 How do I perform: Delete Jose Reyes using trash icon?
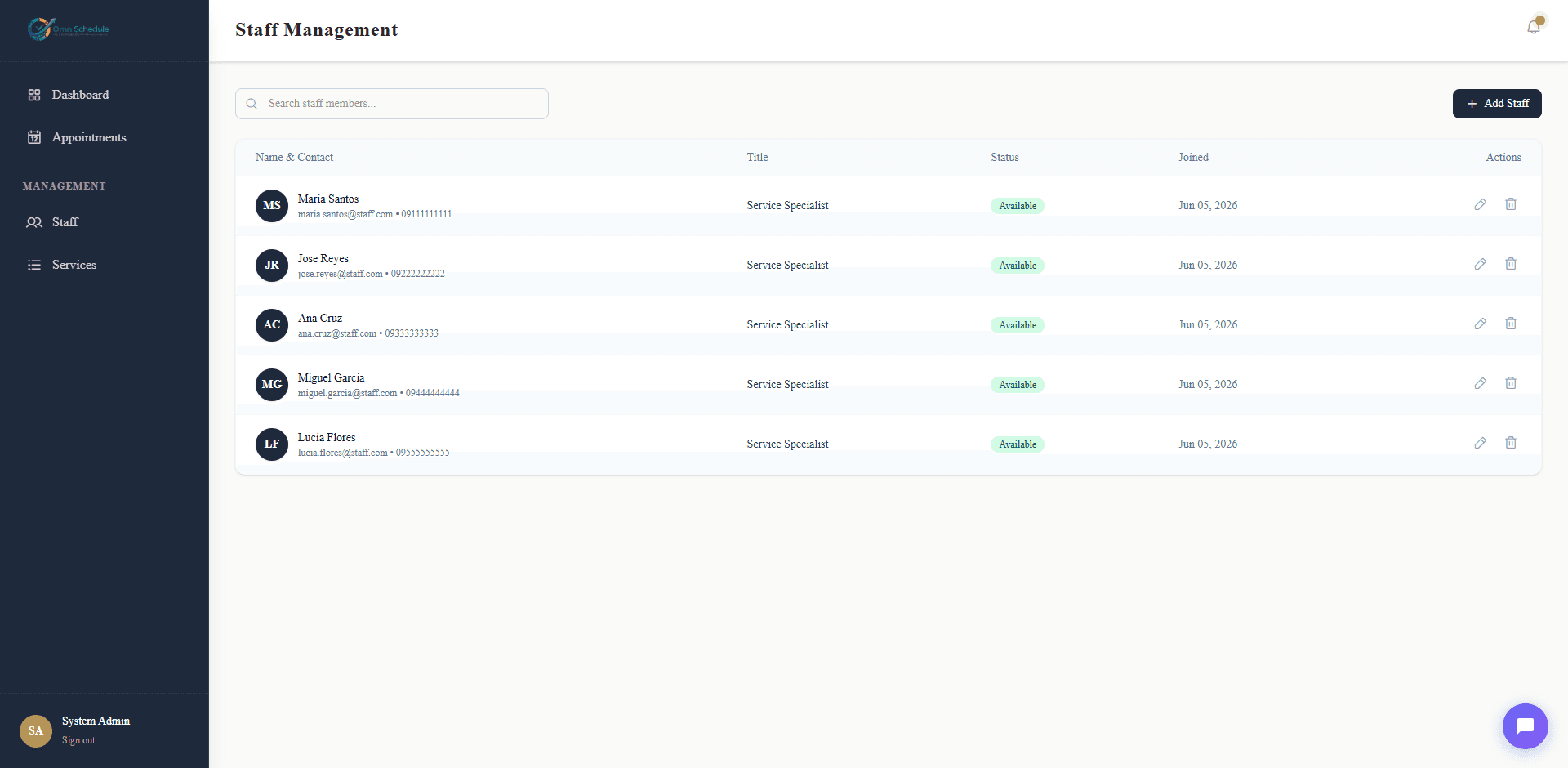[x=1511, y=264]
